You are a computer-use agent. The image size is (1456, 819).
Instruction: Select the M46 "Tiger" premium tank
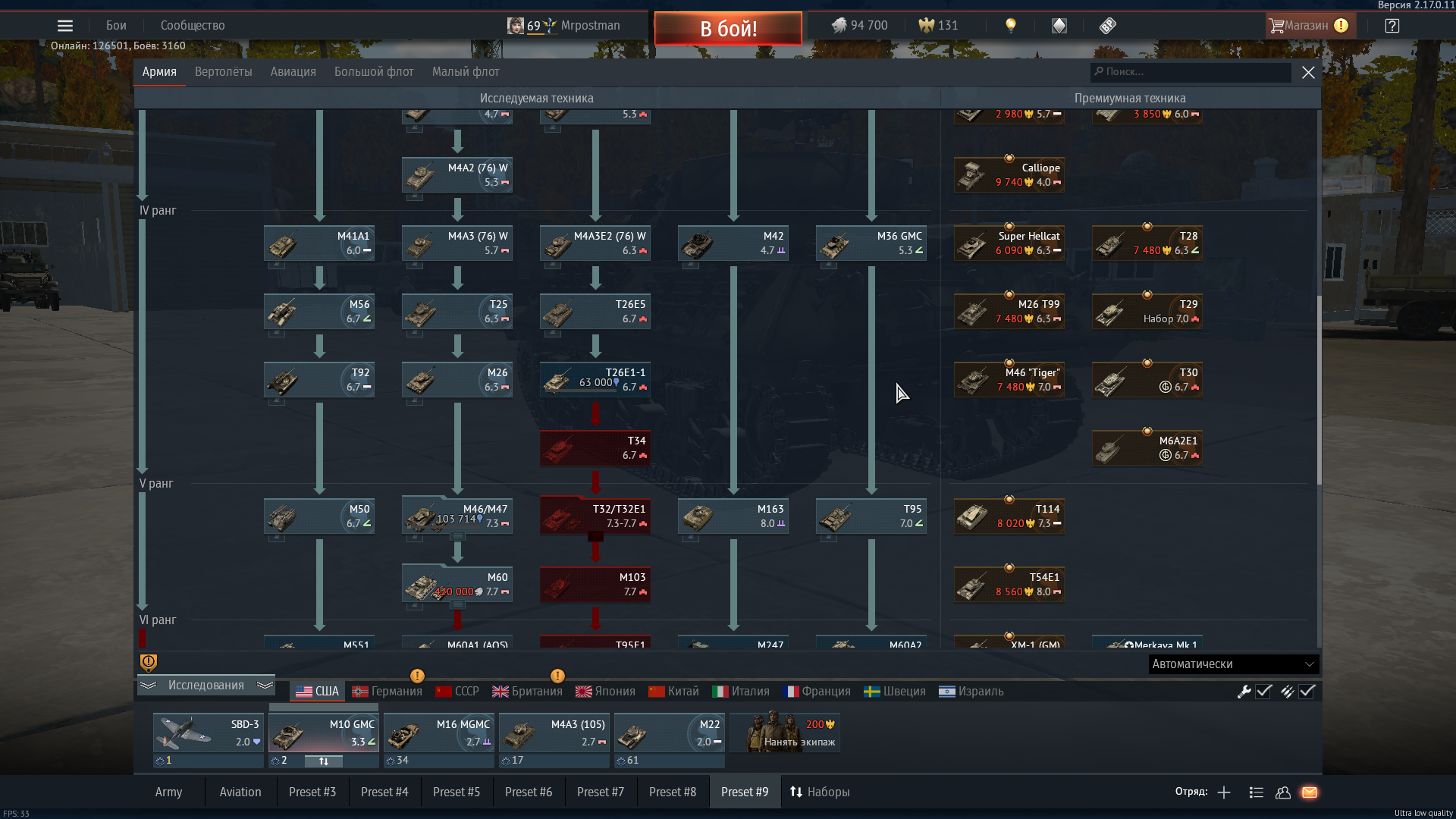pos(1009,379)
